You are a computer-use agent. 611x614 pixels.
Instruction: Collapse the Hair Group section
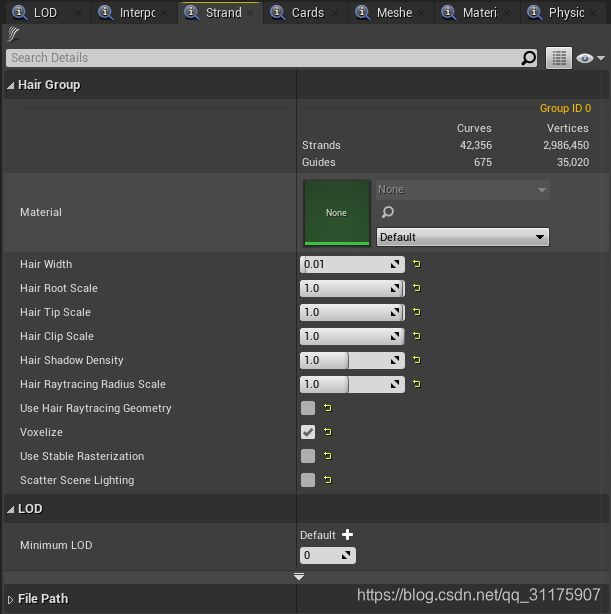pos(11,85)
